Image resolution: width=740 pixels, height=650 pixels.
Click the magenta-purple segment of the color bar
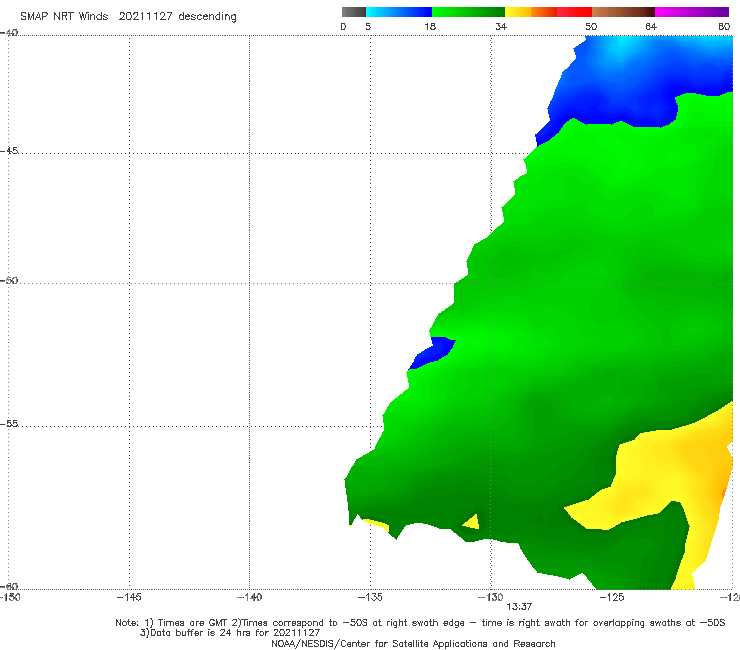(692, 12)
